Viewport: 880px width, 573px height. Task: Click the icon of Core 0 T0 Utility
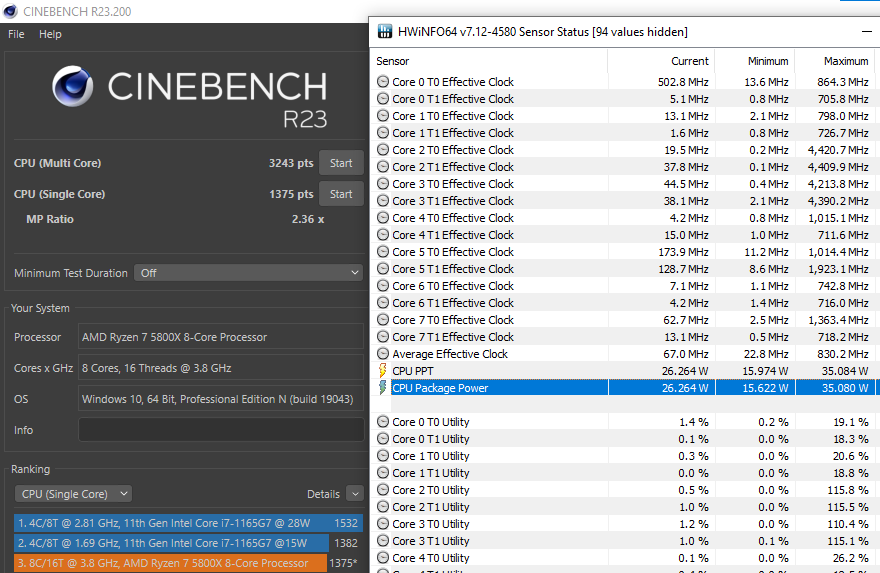(x=383, y=421)
